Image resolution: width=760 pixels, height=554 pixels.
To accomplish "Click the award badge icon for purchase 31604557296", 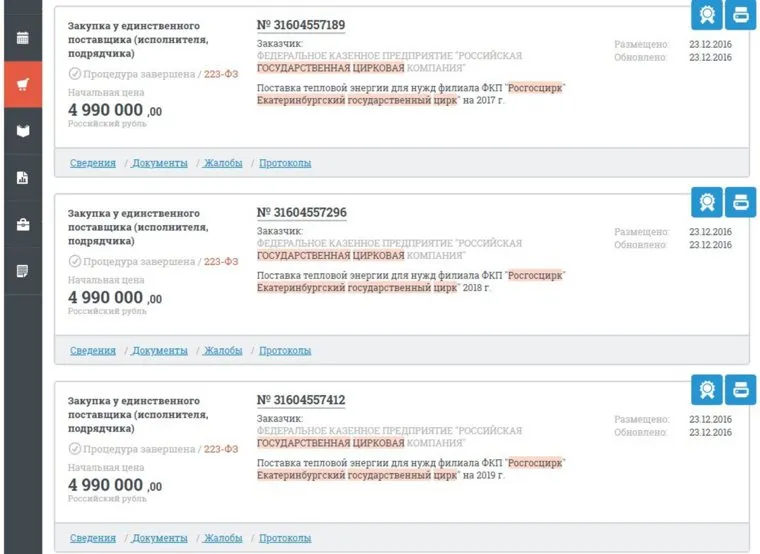I will 706,202.
